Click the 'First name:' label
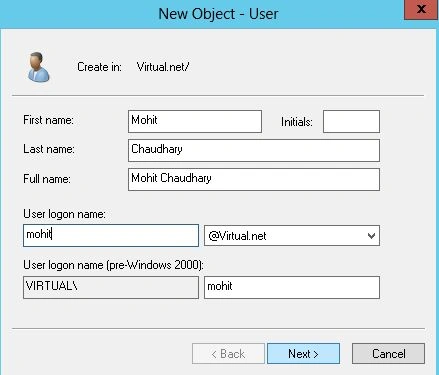The image size is (439, 375). tap(48, 120)
